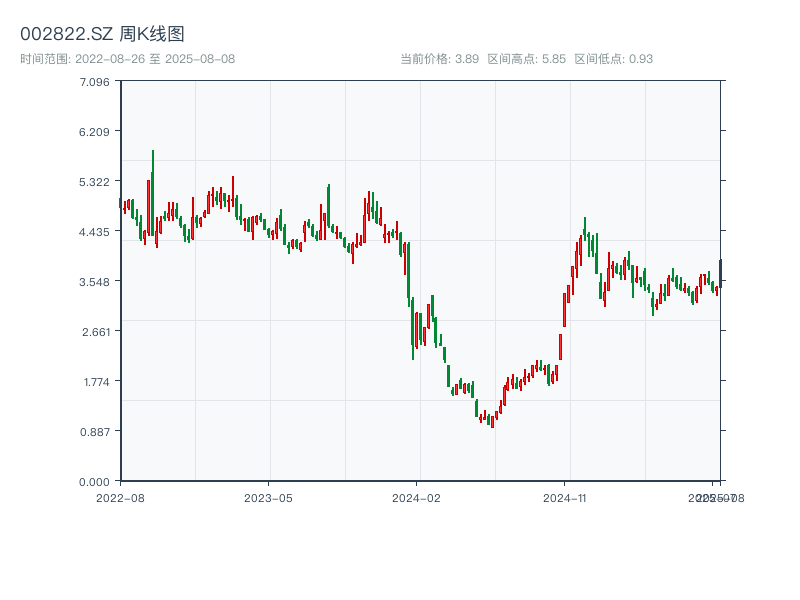This screenshot has width=800, height=600.
Task: Select the 2022-08 x-axis date marker
Action: [120, 497]
